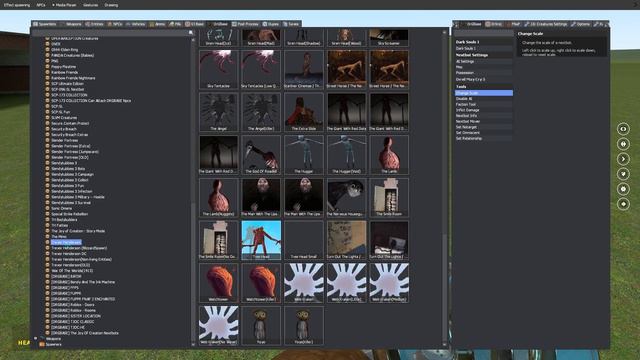Select the Inflict Damage tool
Image resolution: width=640 pixels, height=360 pixels.
tap(484, 110)
